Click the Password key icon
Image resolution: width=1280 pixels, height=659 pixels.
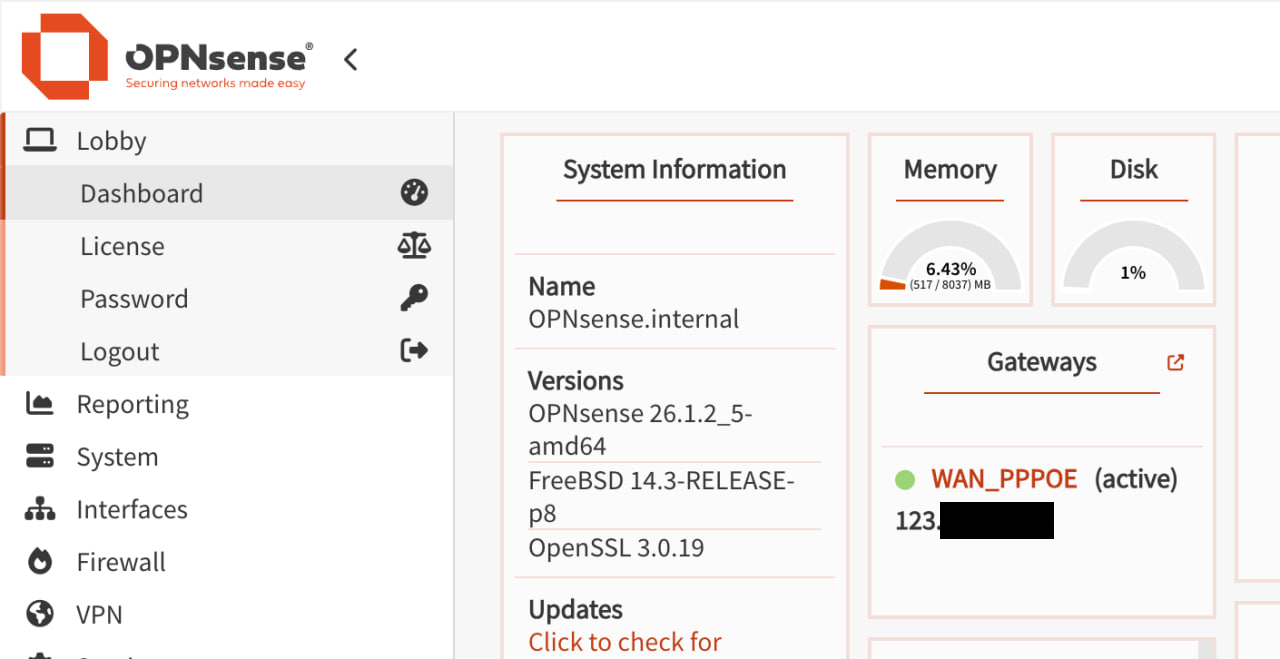pyautogui.click(x=414, y=298)
